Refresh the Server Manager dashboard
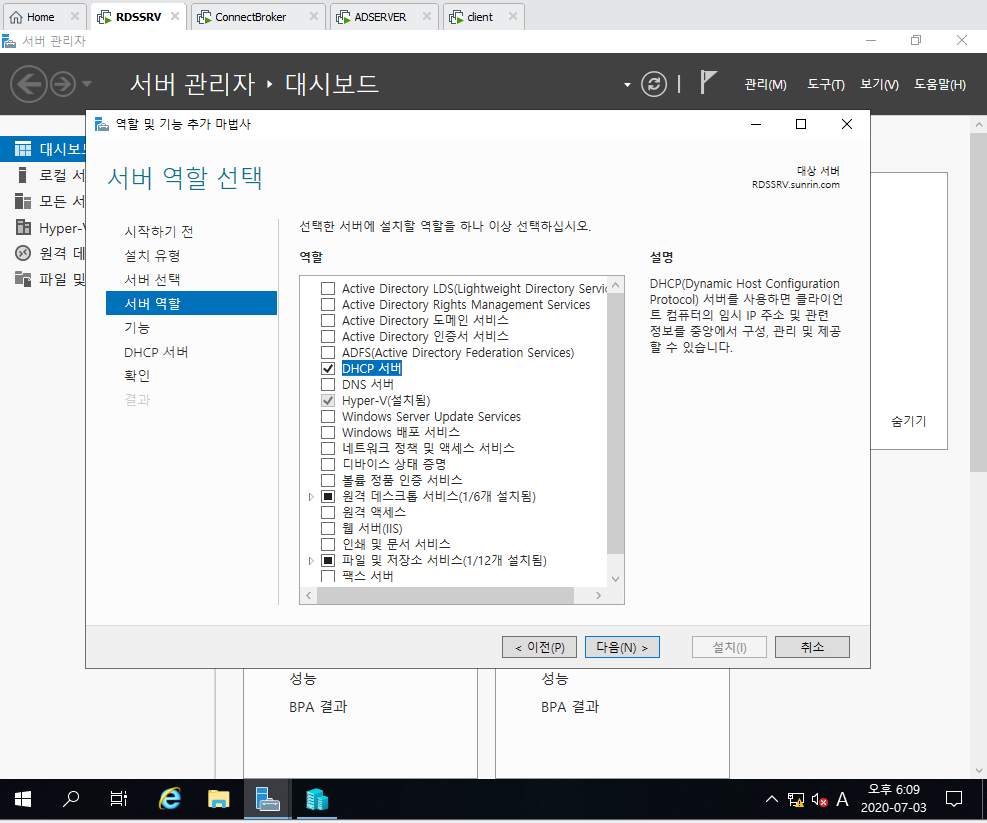The height and width of the screenshot is (823, 987). tap(654, 84)
